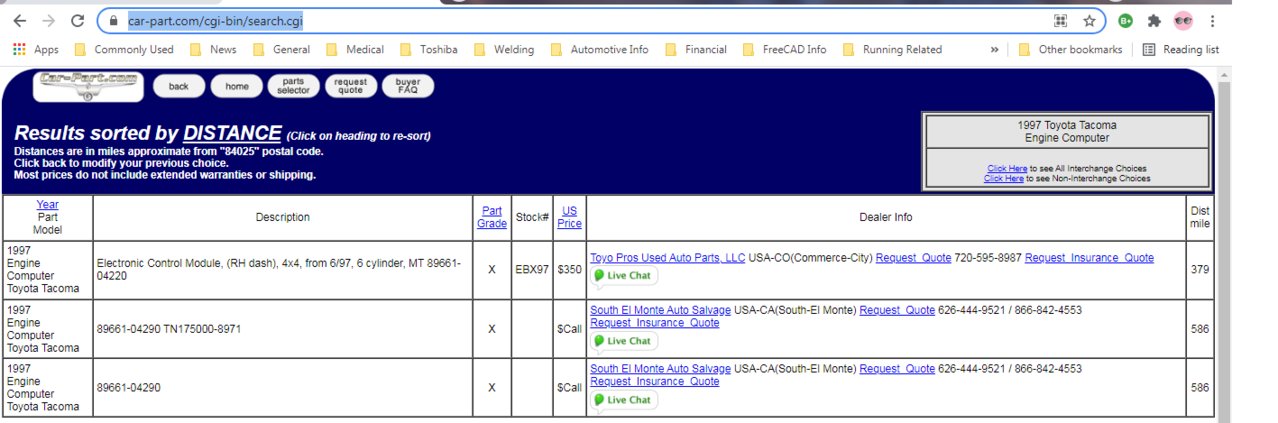Start Live Chat with Toyo Pros
Image resolution: width=1278 pixels, height=423 pixels.
click(622, 275)
